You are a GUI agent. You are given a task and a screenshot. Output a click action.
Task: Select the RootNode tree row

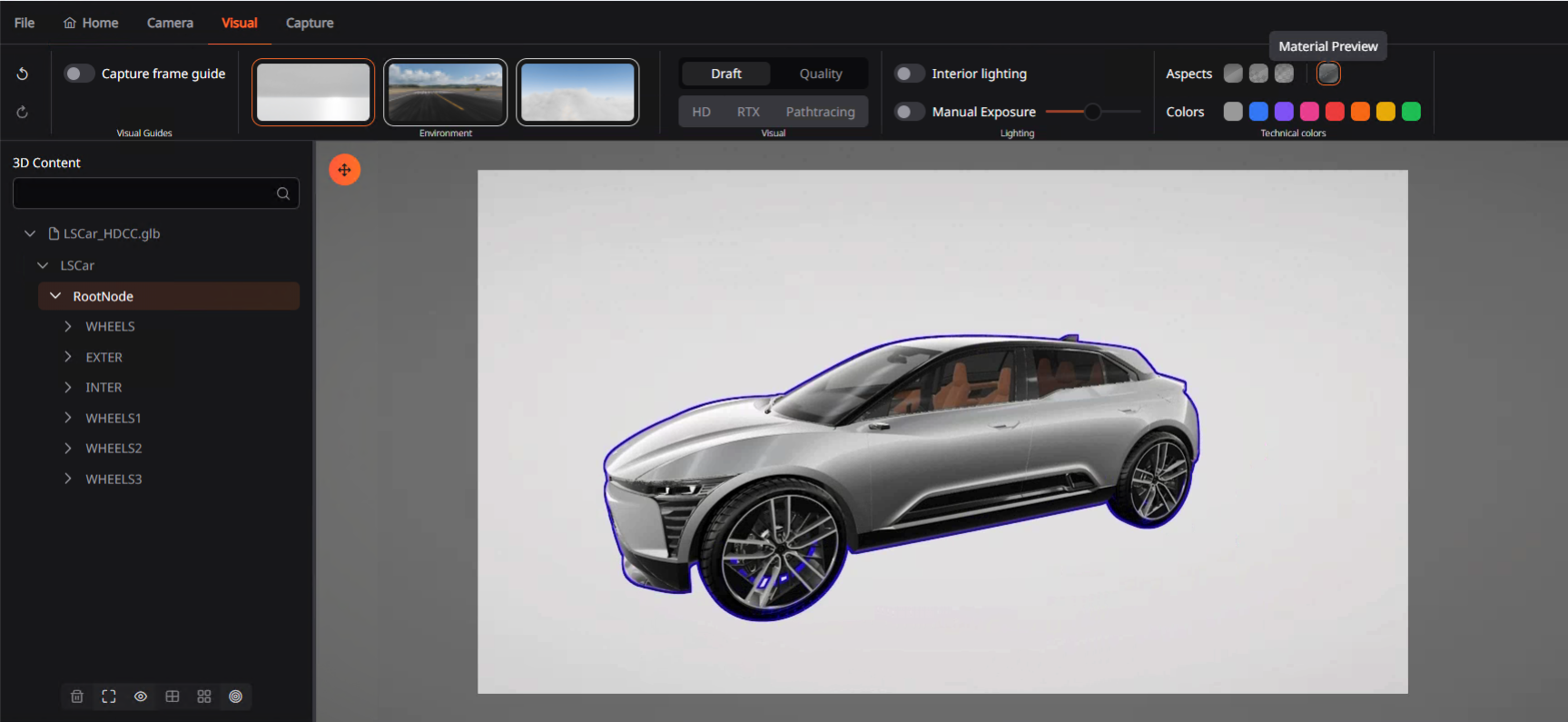pyautogui.click(x=169, y=296)
